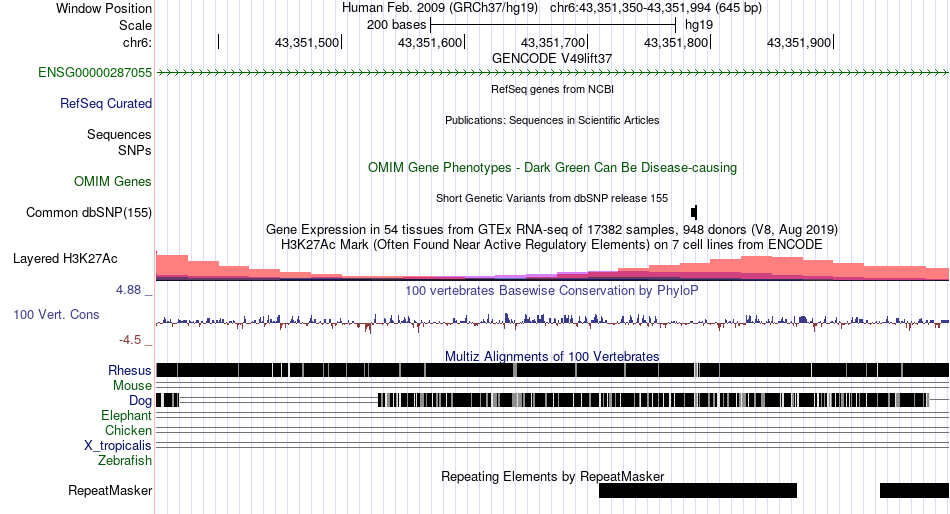Click the Rhesus alignment black bar
Viewport: 950px width, 514px height.
click(x=553, y=370)
